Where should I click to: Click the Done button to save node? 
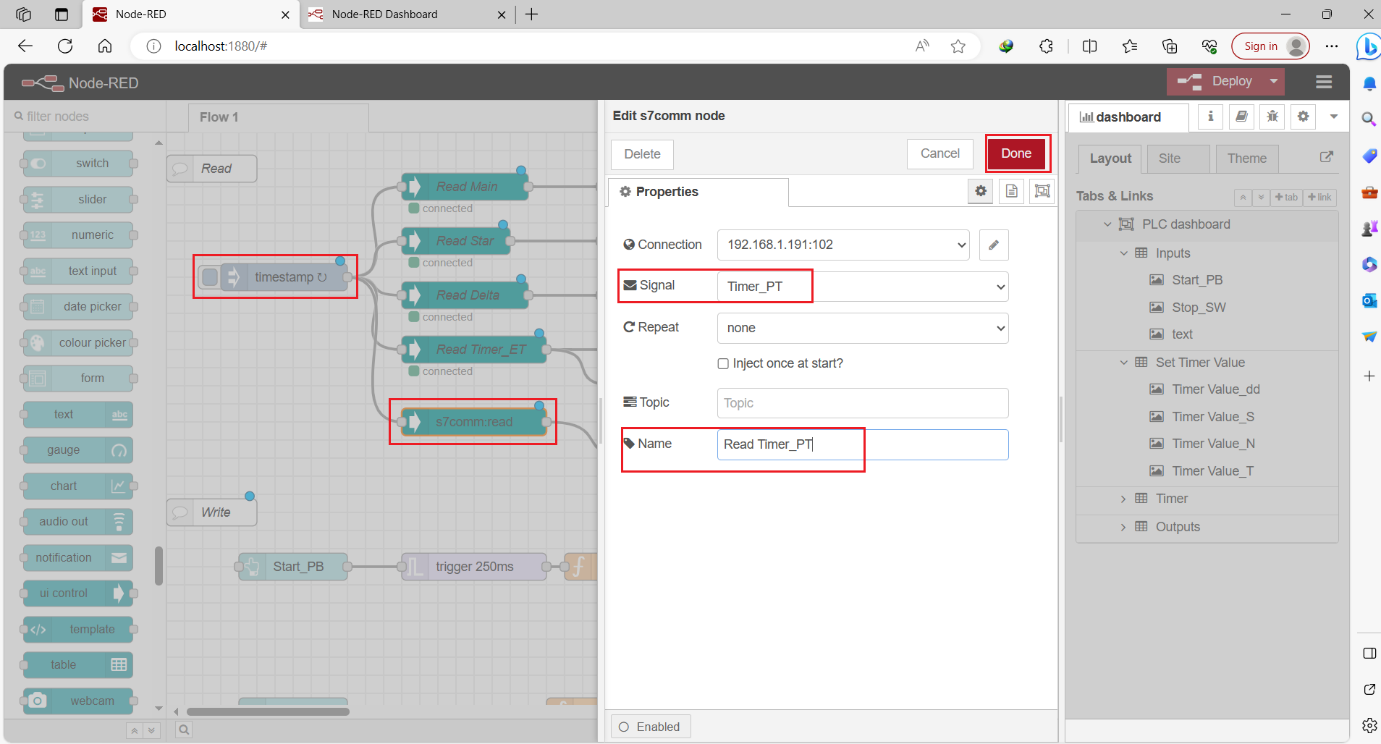point(1017,153)
